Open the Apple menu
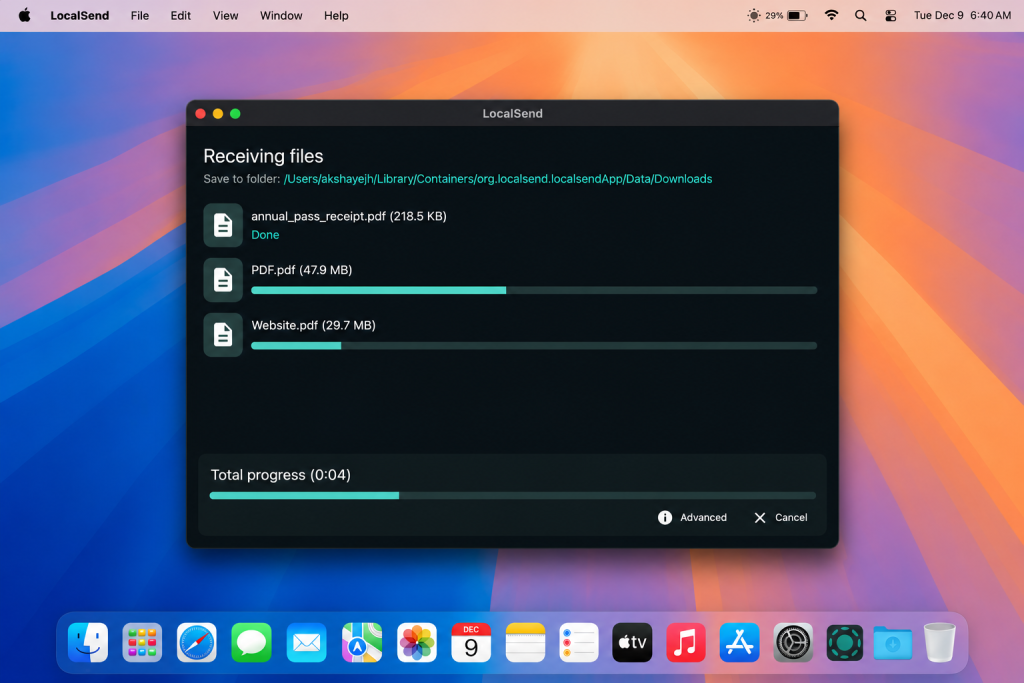1024x683 pixels. coord(24,15)
